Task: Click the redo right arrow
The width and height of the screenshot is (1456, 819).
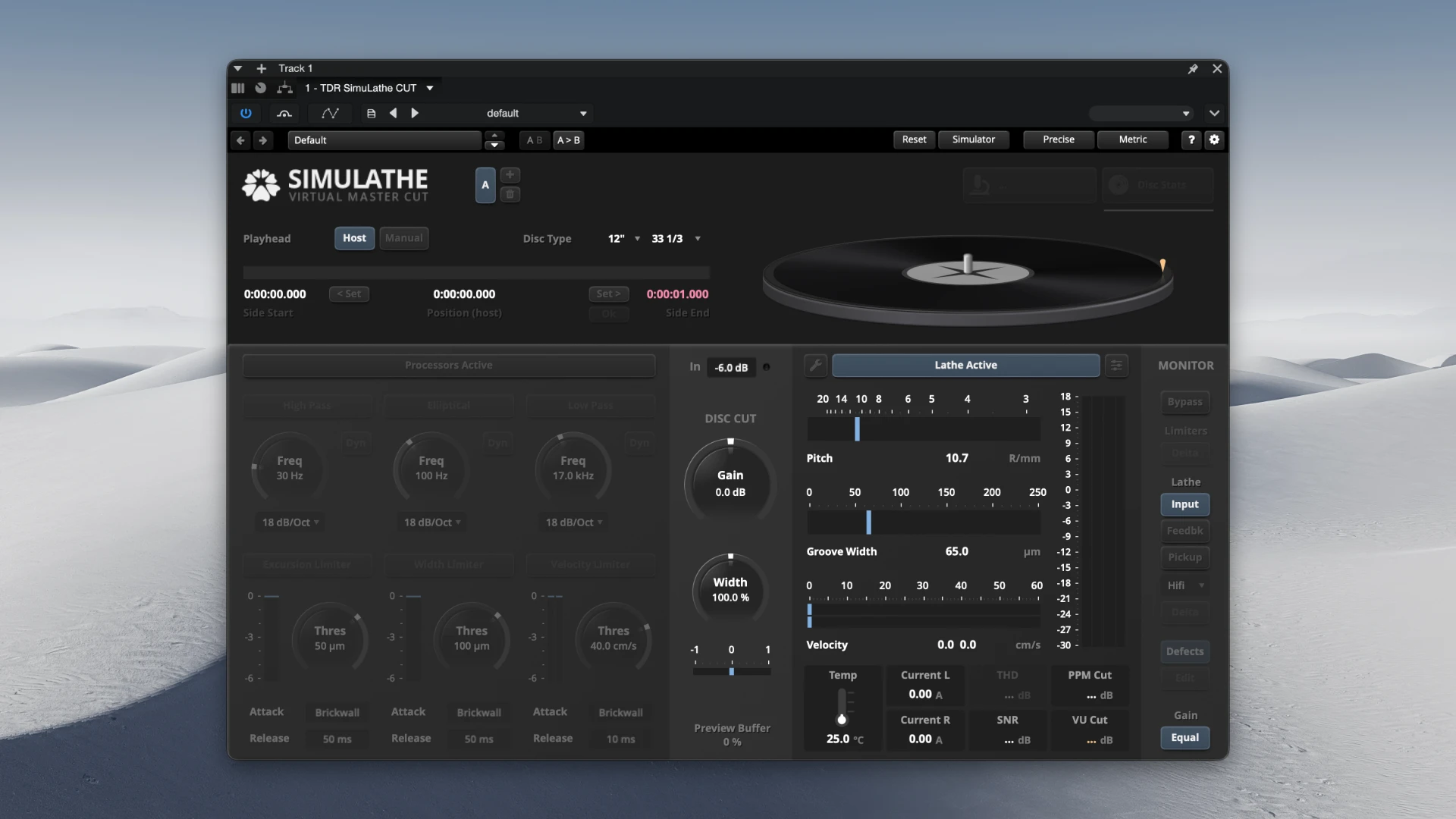Action: point(262,140)
